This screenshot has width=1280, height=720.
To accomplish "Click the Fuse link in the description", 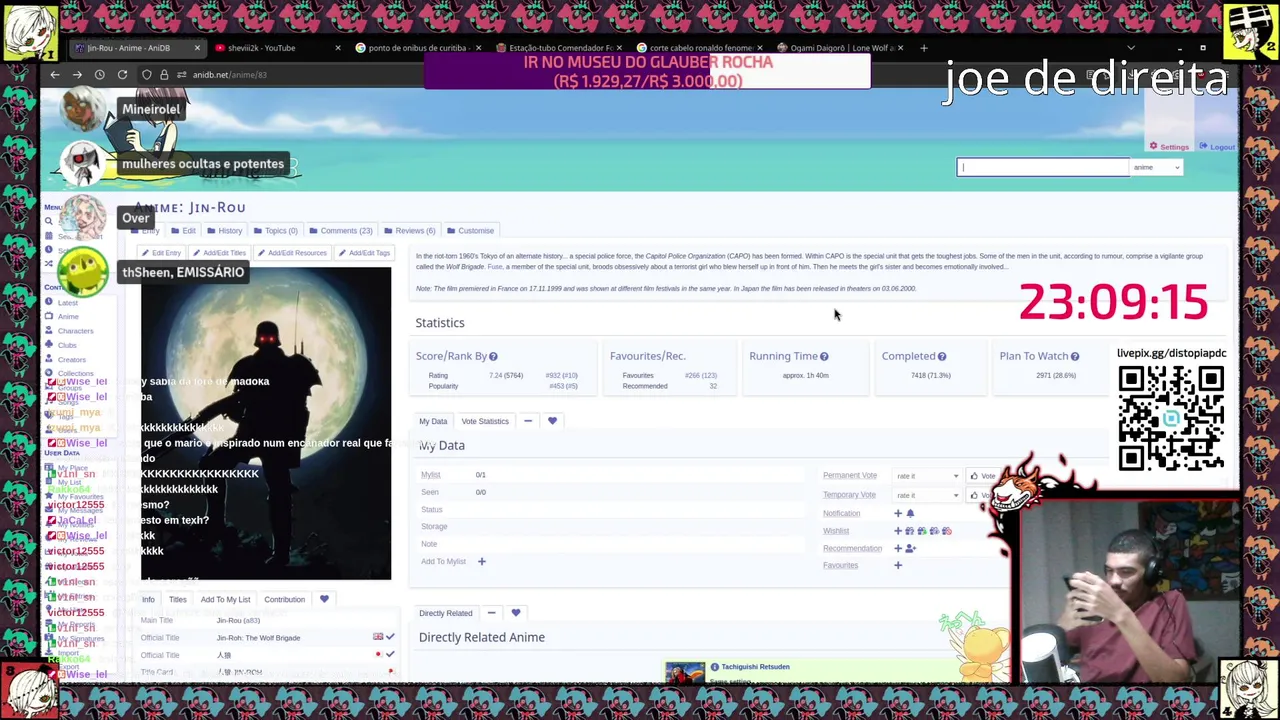I will pos(495,267).
